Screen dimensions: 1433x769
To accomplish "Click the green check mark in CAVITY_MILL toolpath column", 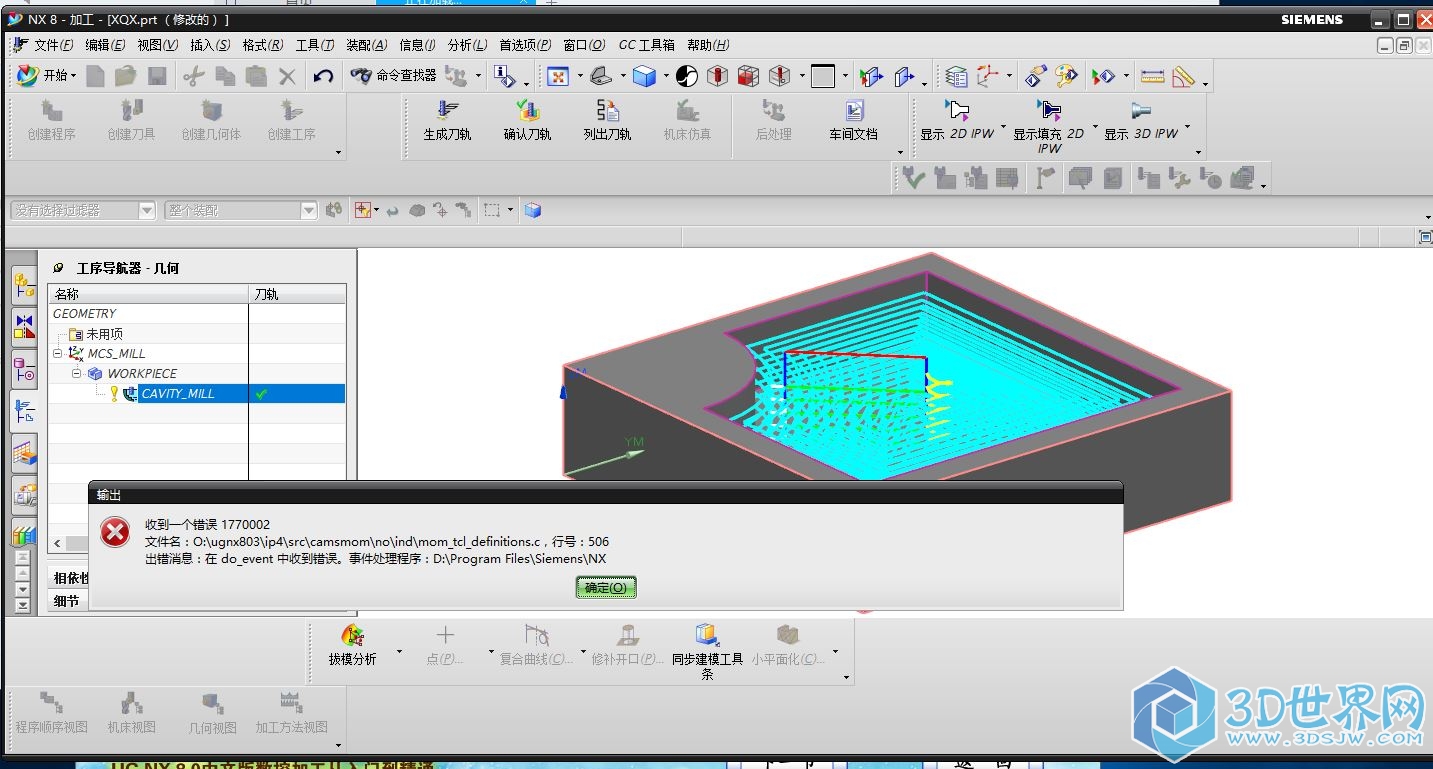I will [x=261, y=394].
